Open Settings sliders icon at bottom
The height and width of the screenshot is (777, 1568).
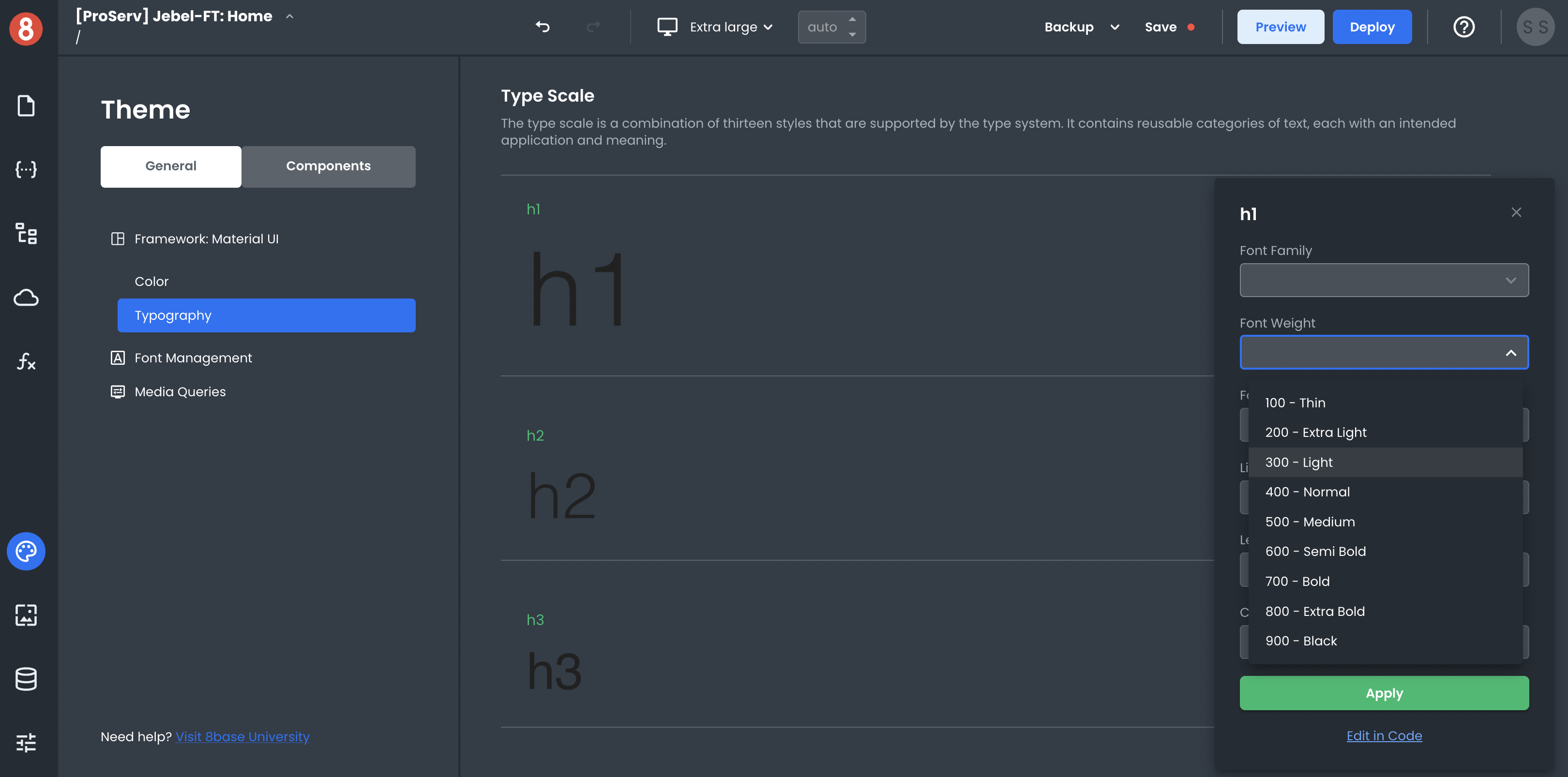pyautogui.click(x=26, y=742)
